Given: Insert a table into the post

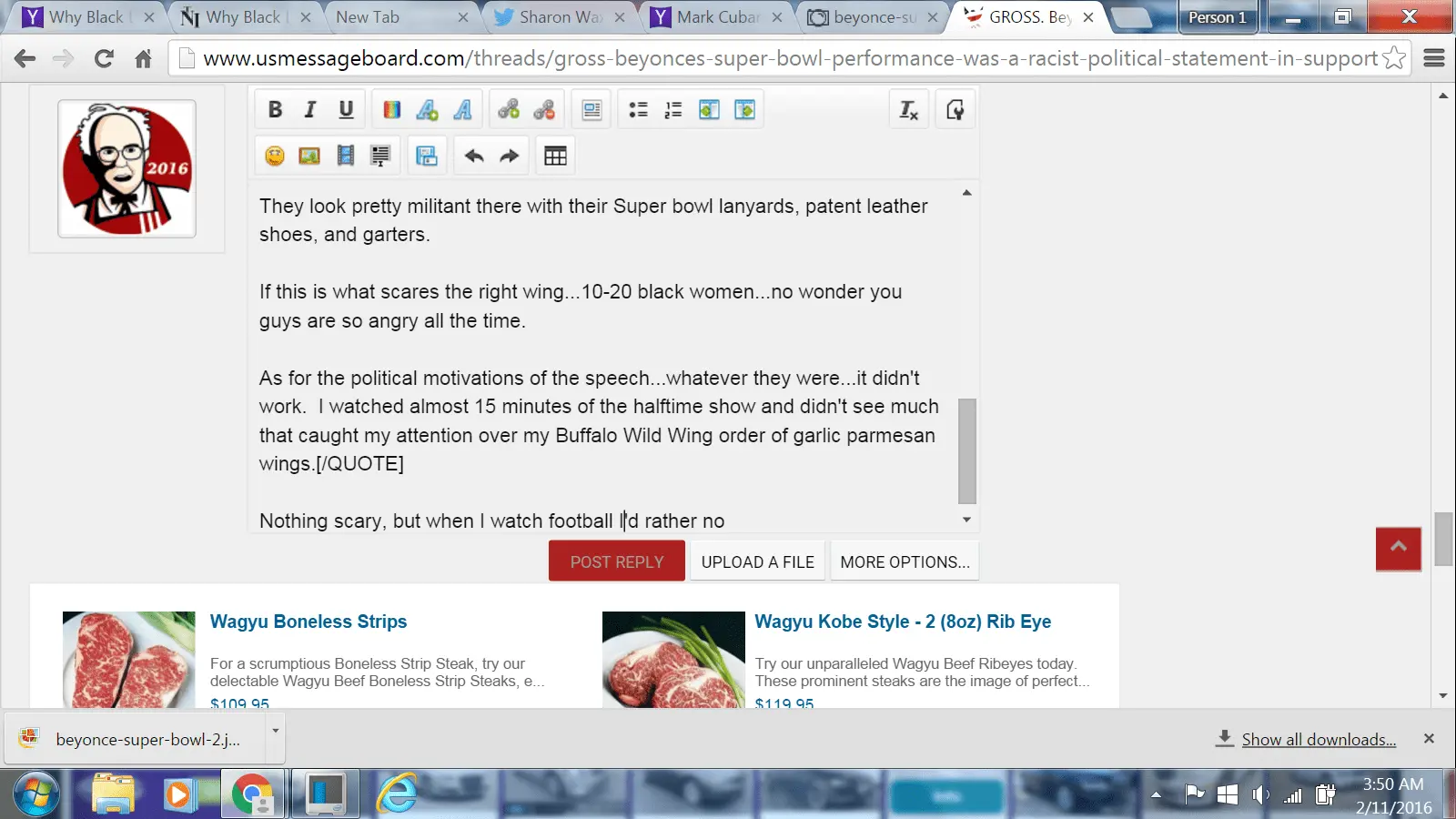Looking at the screenshot, I should 555,157.
